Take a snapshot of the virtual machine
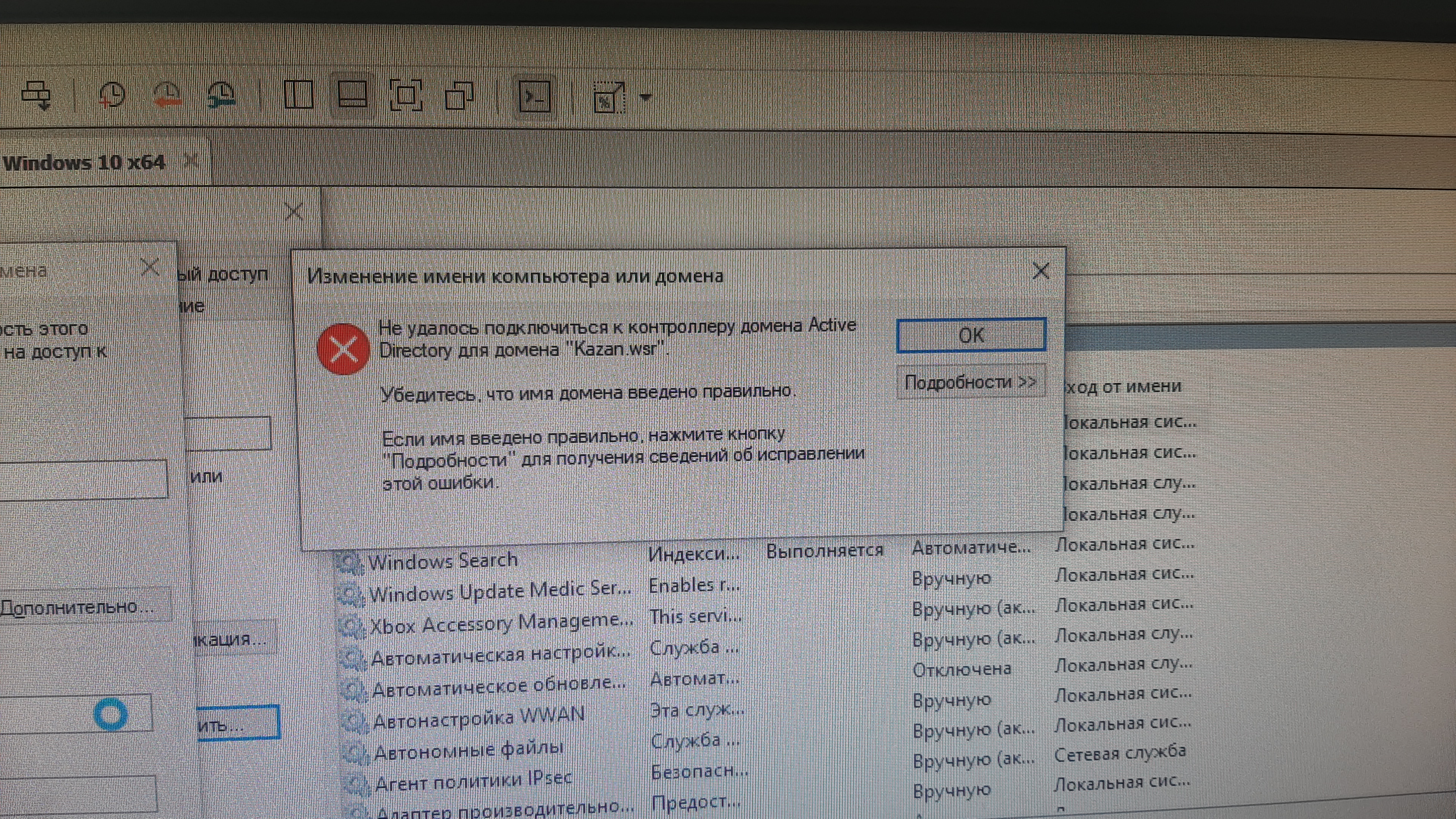1456x819 pixels. pyautogui.click(x=112, y=94)
